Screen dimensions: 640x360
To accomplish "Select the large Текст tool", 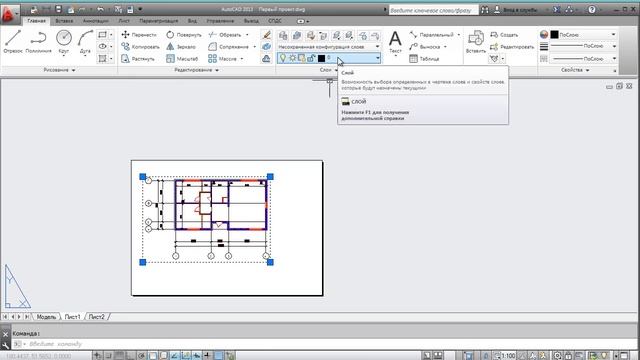I will (x=395, y=42).
